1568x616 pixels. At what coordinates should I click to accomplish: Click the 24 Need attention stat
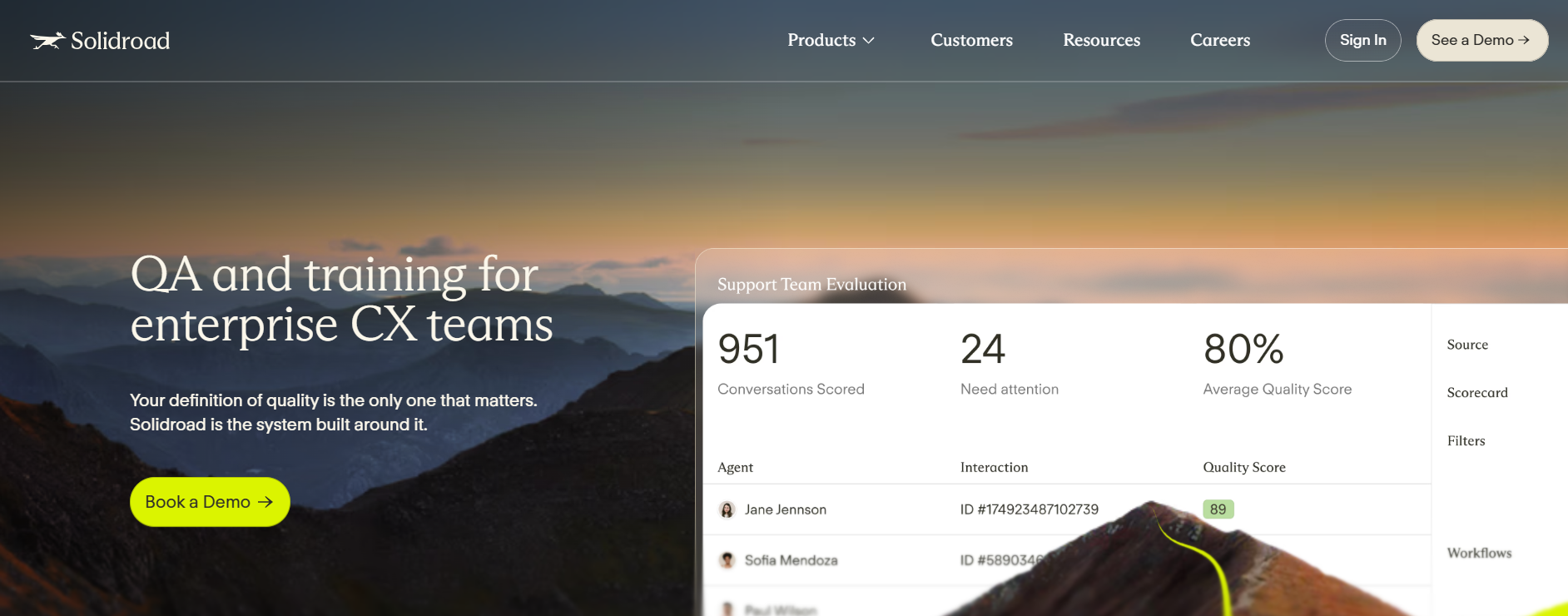click(1009, 364)
